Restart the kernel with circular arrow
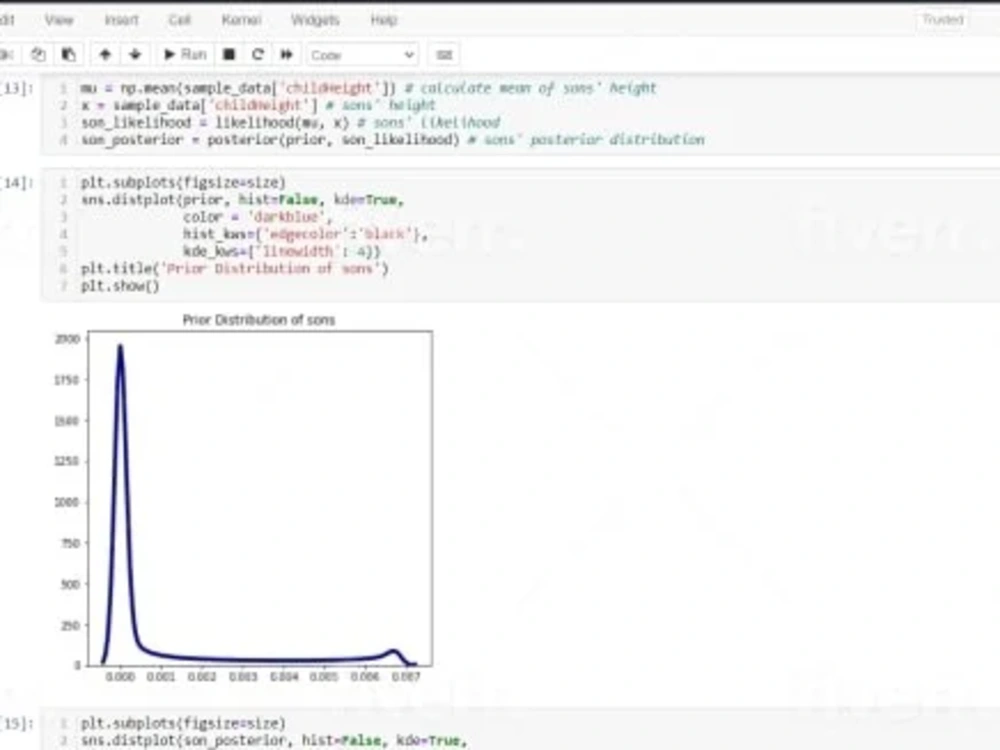The width and height of the screenshot is (1000, 750). pos(258,55)
